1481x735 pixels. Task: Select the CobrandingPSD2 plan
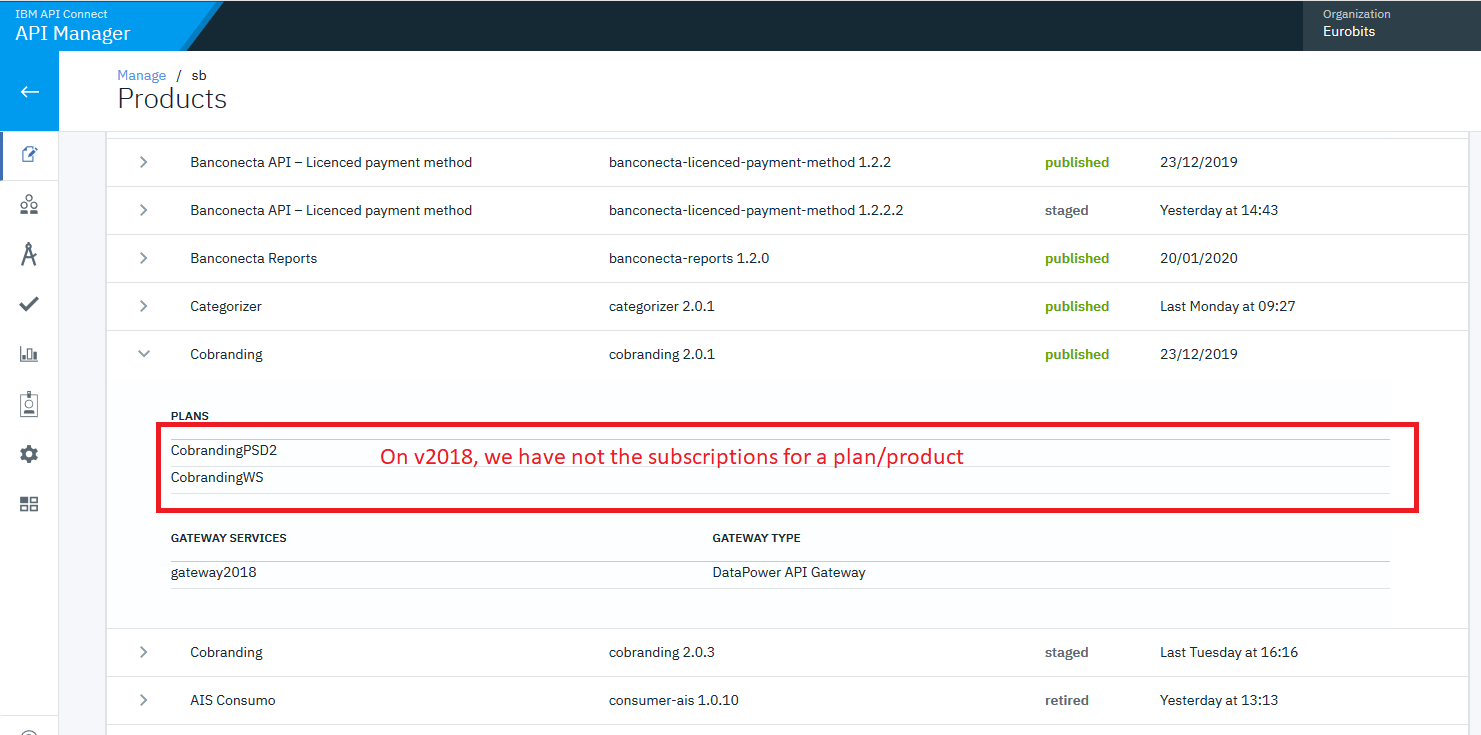tap(224, 451)
